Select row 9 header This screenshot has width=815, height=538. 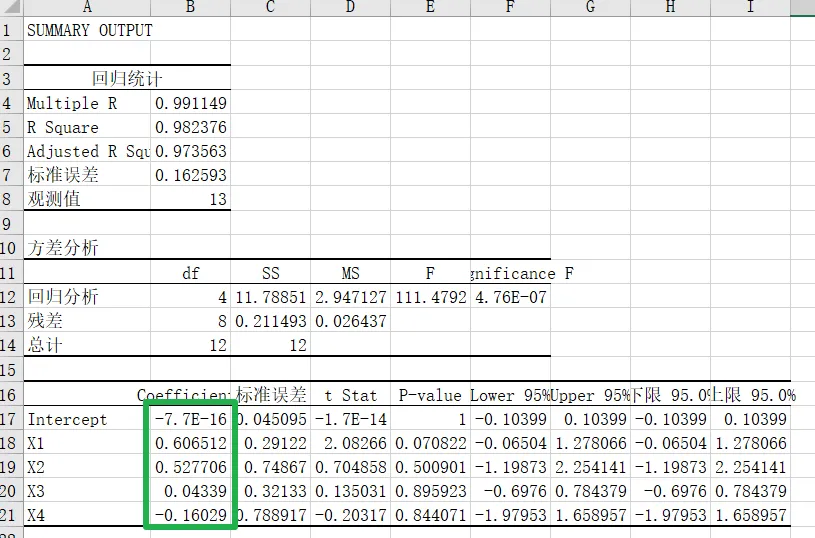[11, 224]
